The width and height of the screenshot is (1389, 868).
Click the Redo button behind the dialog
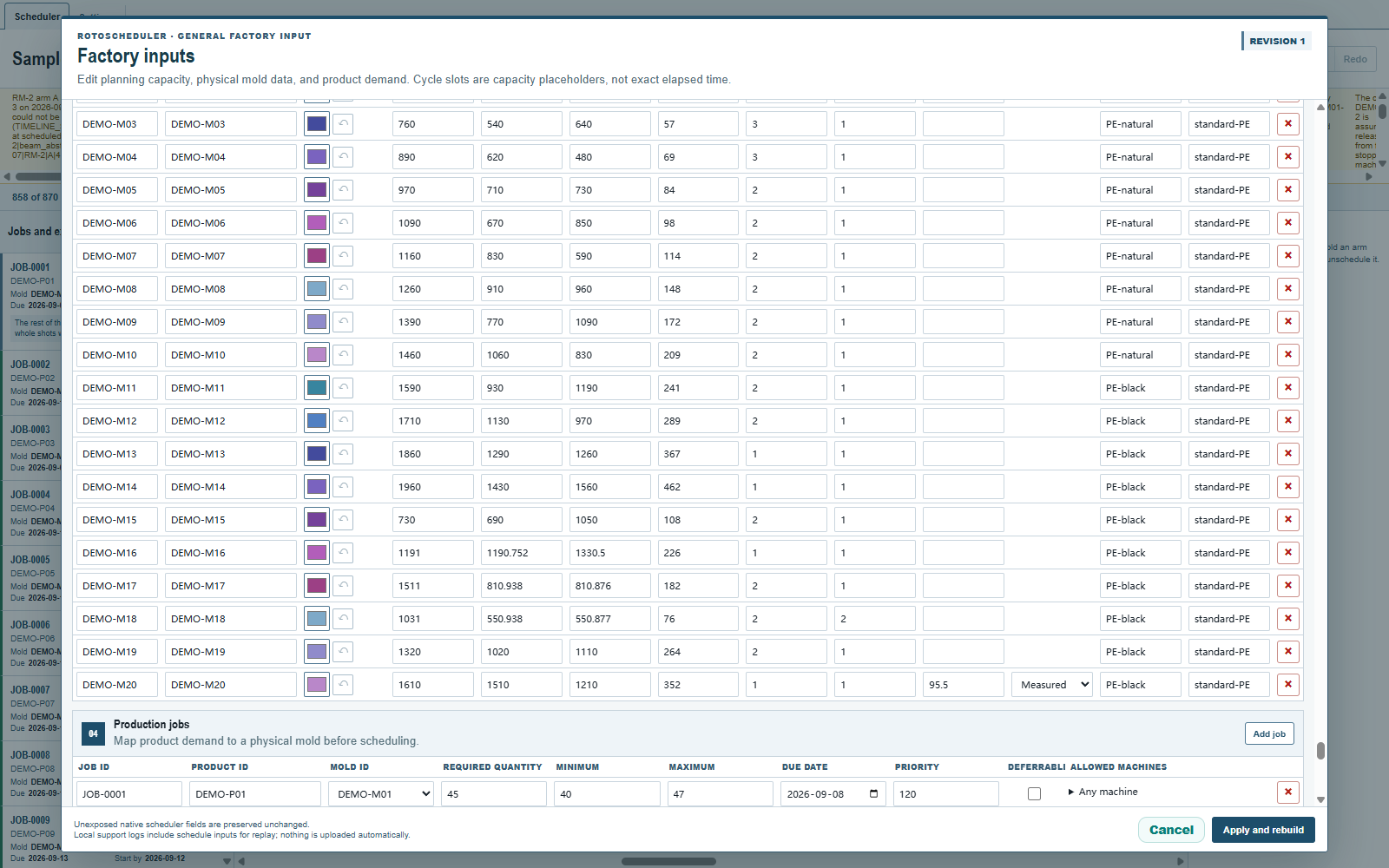click(1354, 59)
